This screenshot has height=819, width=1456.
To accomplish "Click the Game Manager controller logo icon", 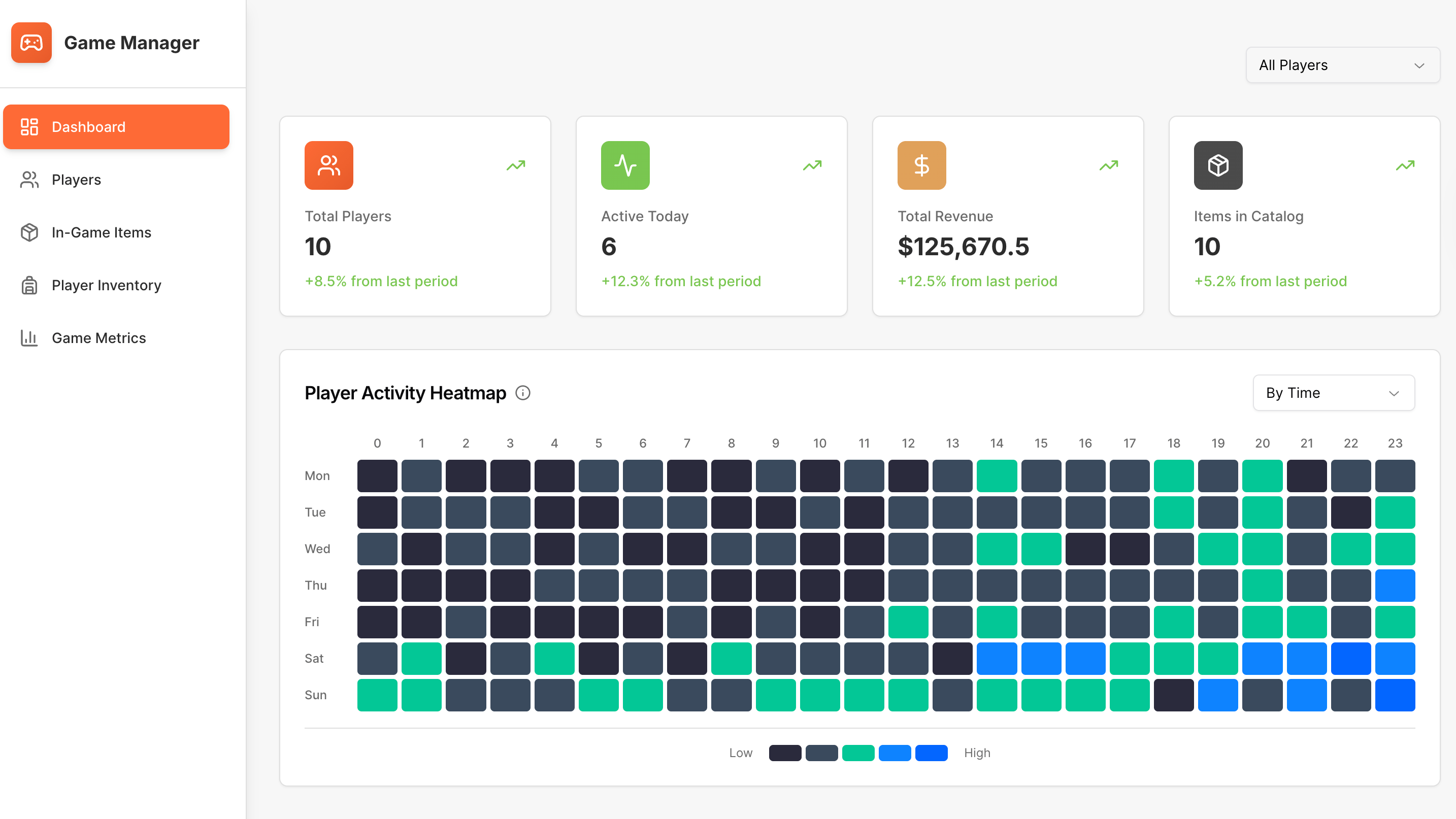I will [x=31, y=42].
